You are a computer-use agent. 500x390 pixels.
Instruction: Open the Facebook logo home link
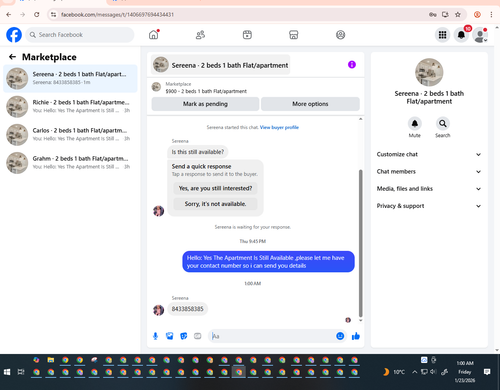pos(14,35)
